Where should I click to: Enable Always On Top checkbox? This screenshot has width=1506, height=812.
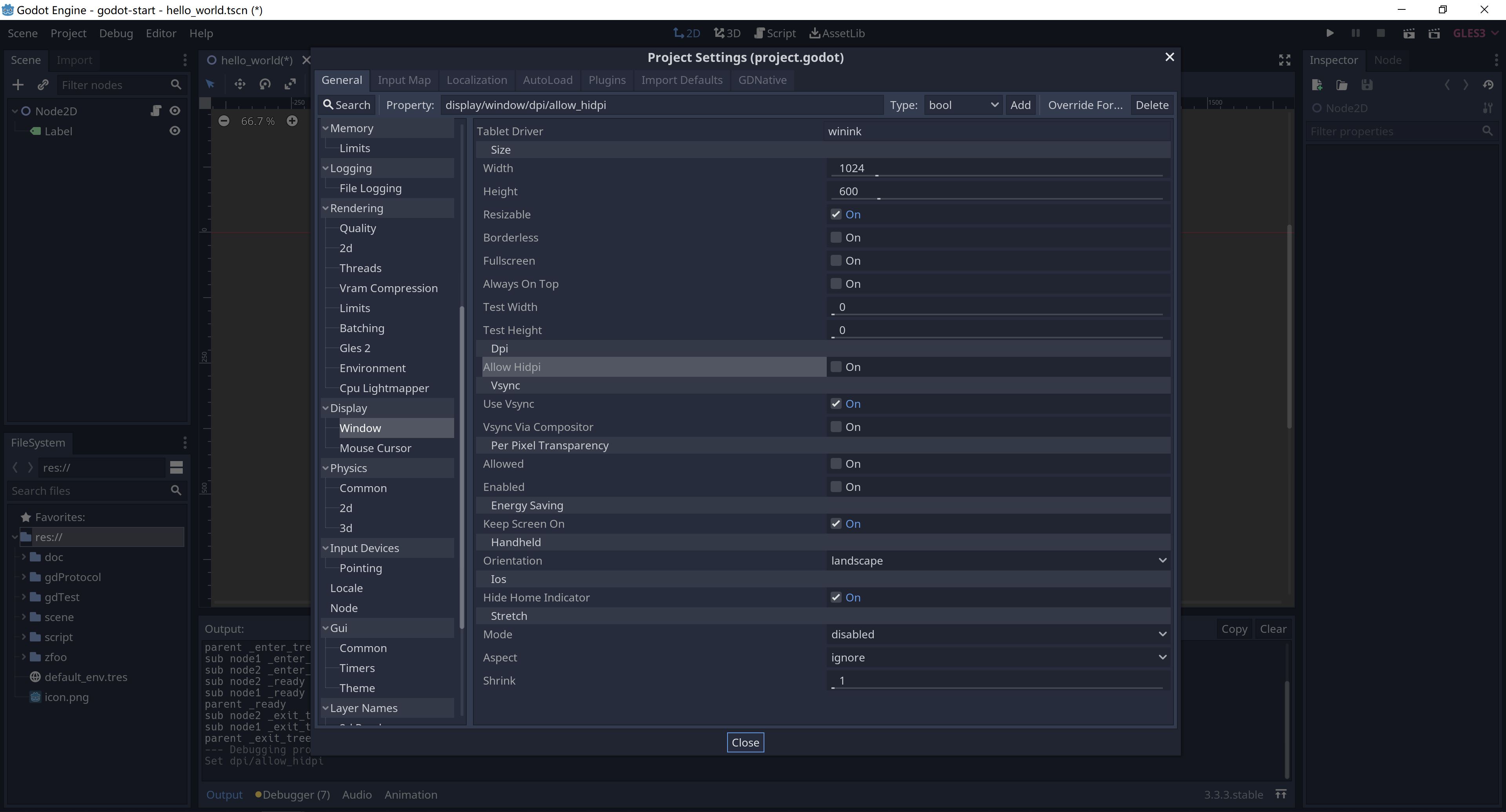[x=836, y=283]
